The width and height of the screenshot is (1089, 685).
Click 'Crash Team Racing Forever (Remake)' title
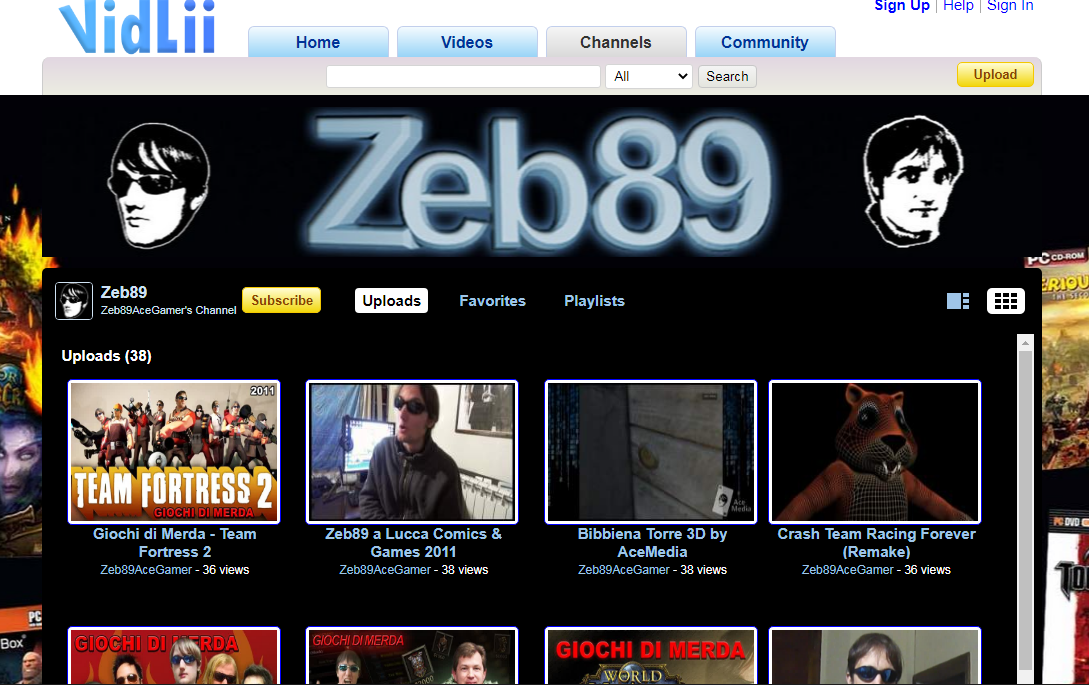(x=876, y=543)
